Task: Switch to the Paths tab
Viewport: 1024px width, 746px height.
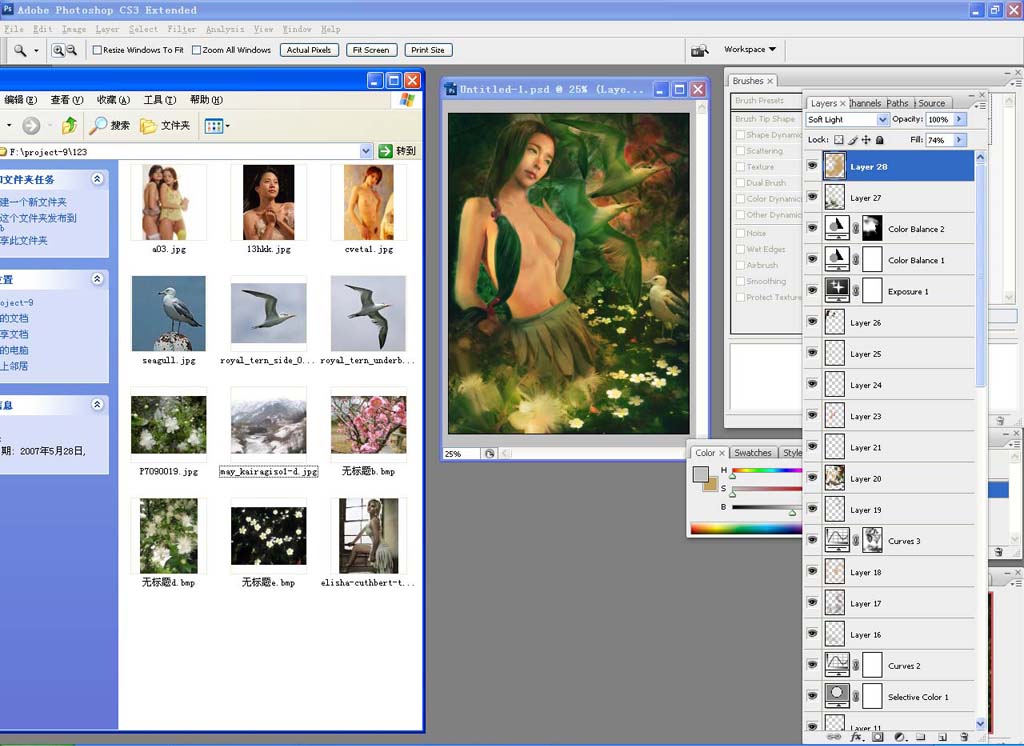Action: 898,103
